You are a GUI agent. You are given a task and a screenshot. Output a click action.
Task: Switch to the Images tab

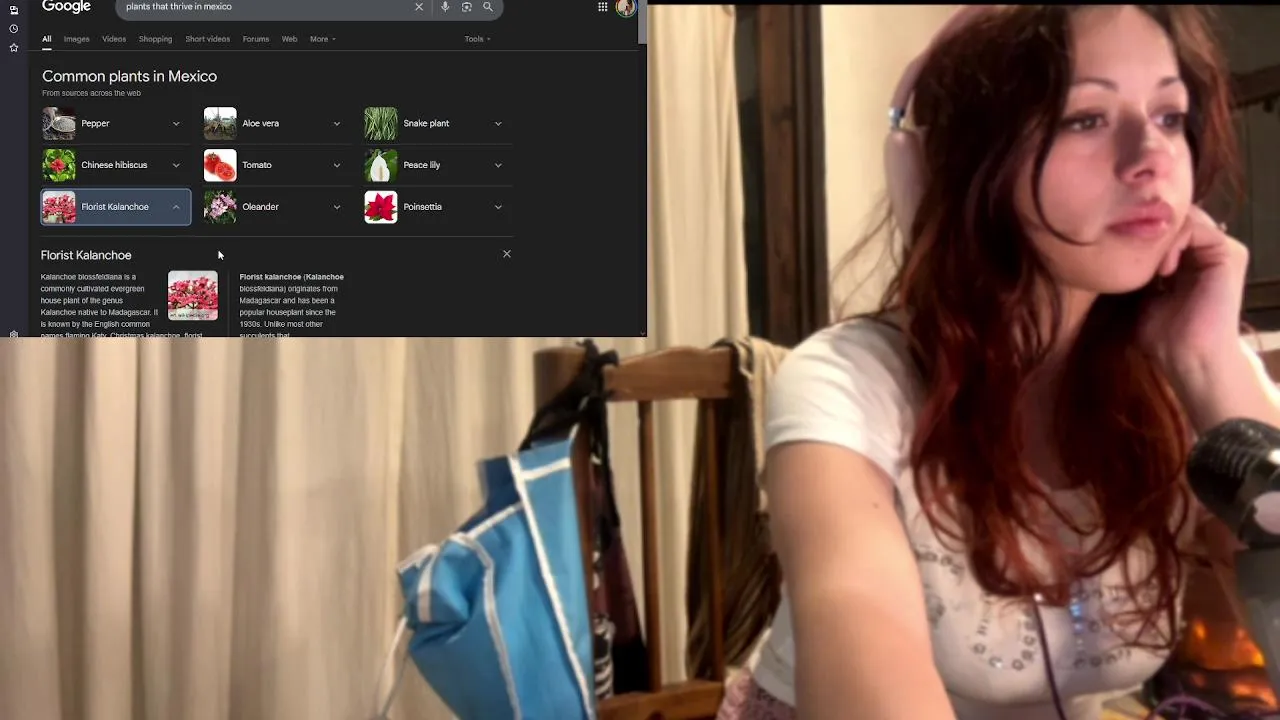pyautogui.click(x=77, y=39)
